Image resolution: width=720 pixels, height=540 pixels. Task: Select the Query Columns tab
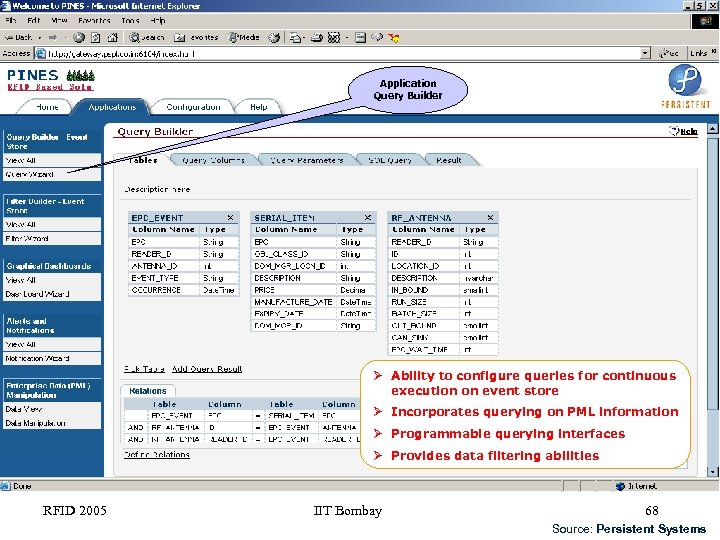[213, 160]
